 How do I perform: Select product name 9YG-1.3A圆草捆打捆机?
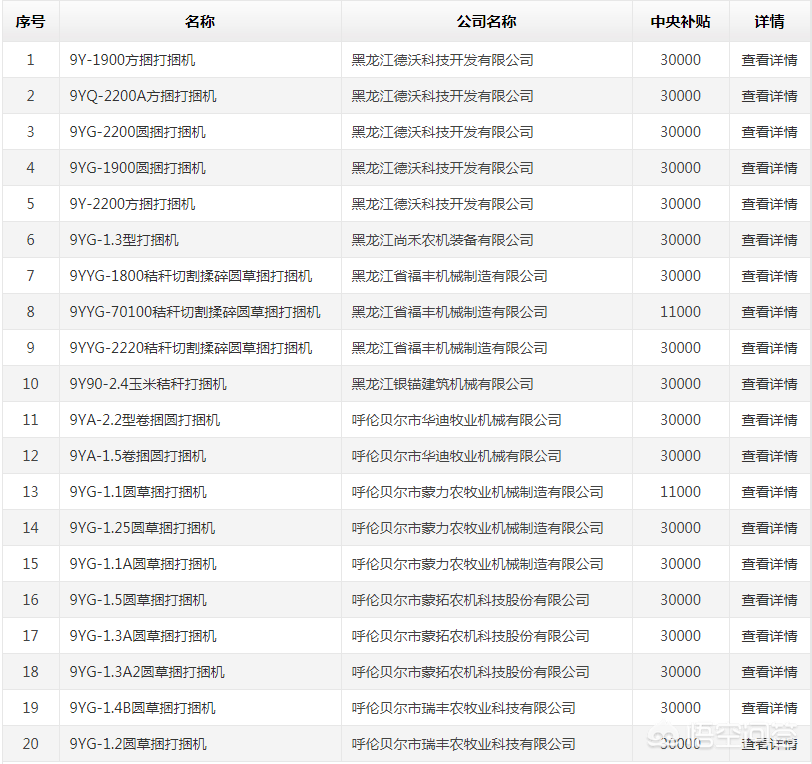[x=143, y=636]
